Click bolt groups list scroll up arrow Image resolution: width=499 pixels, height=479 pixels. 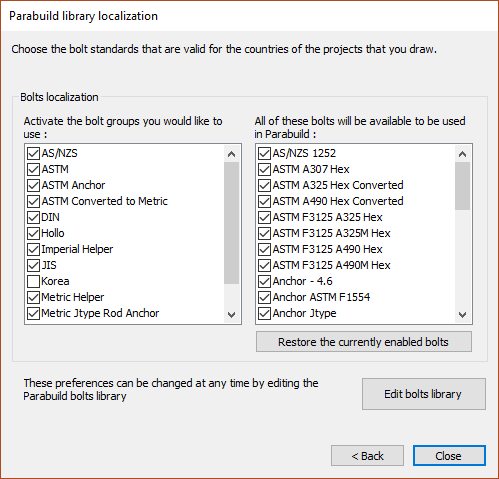pyautogui.click(x=231, y=154)
